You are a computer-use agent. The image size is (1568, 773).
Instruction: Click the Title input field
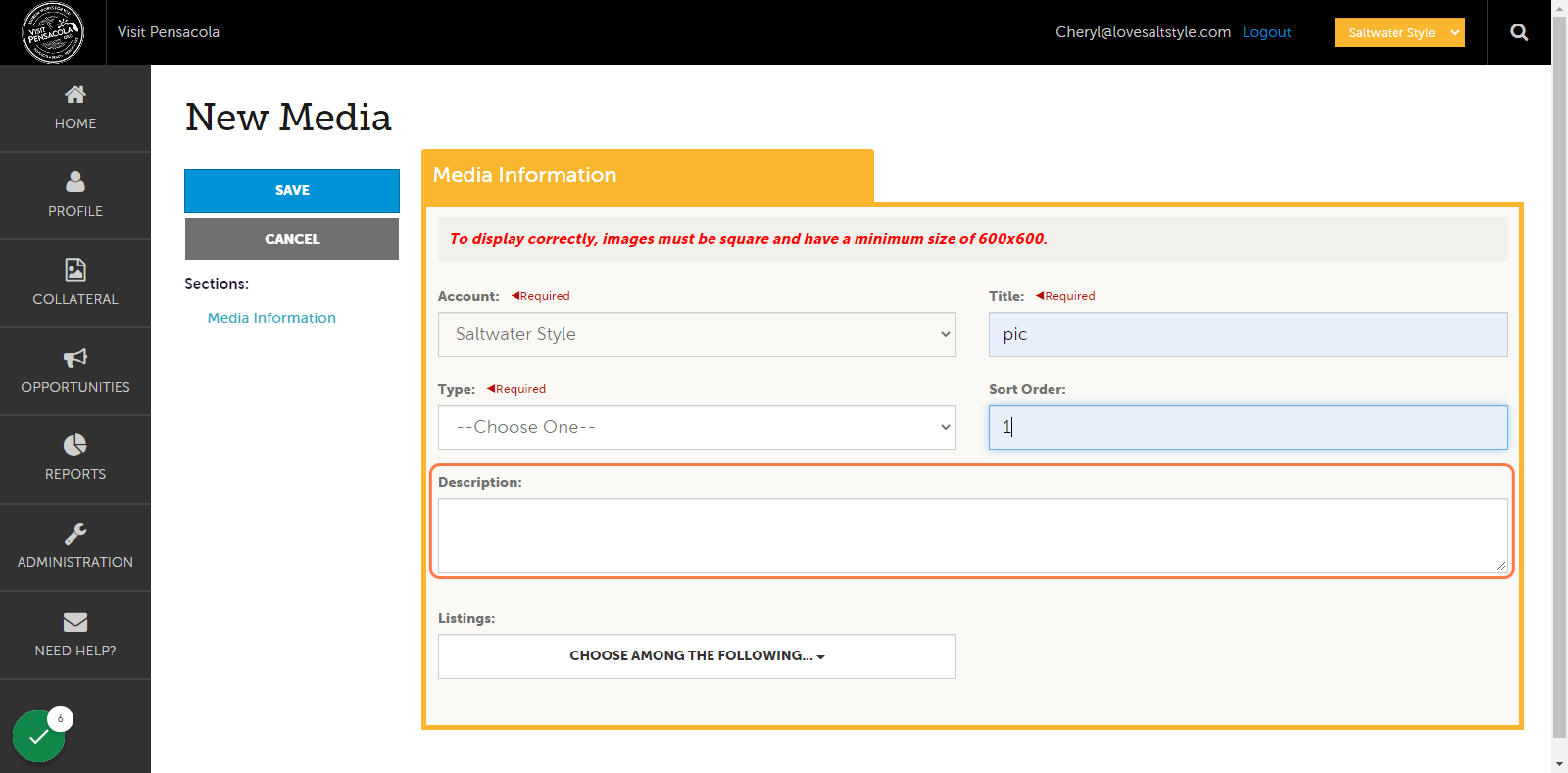pos(1248,334)
